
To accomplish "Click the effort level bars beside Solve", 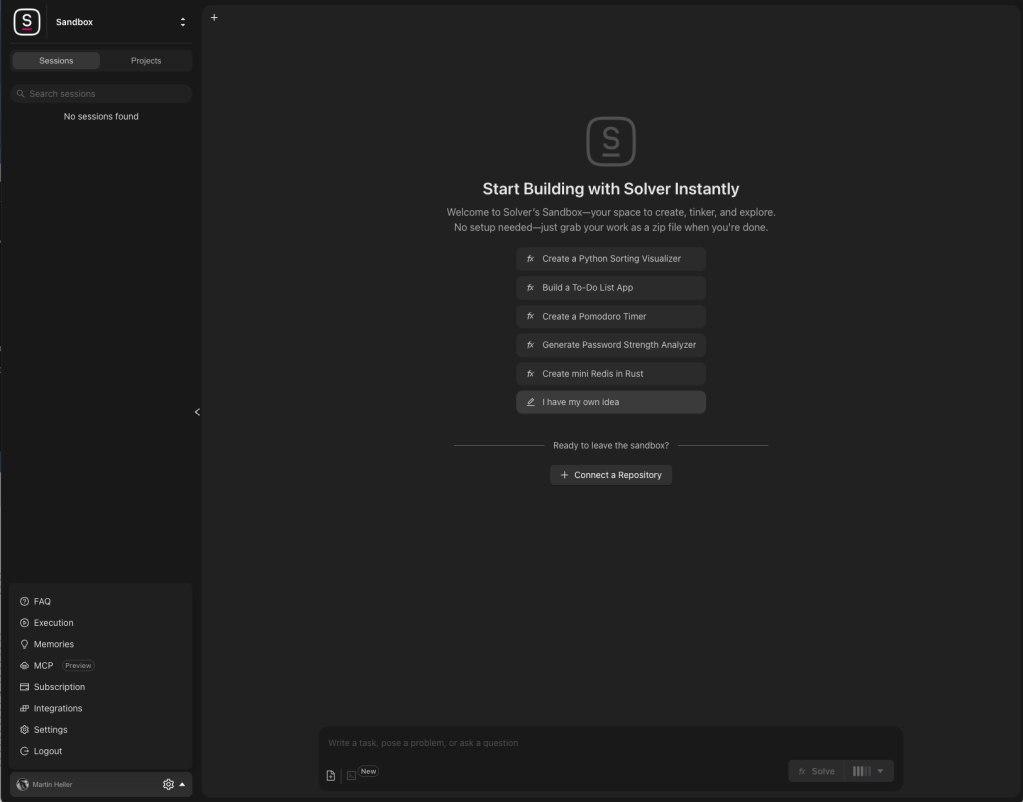I will [x=861, y=771].
